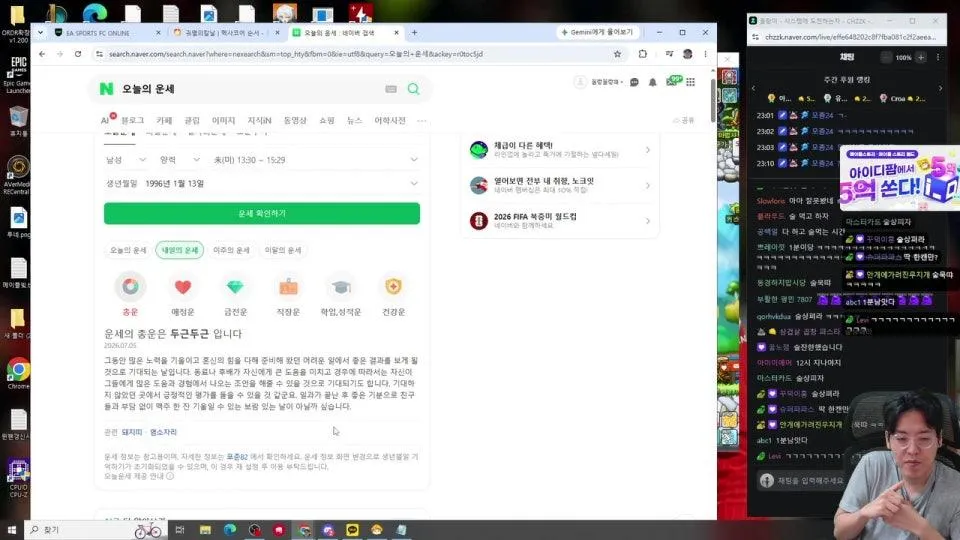This screenshot has width=960, height=540.
Task: Reload the page in Chrome
Action: point(78,54)
